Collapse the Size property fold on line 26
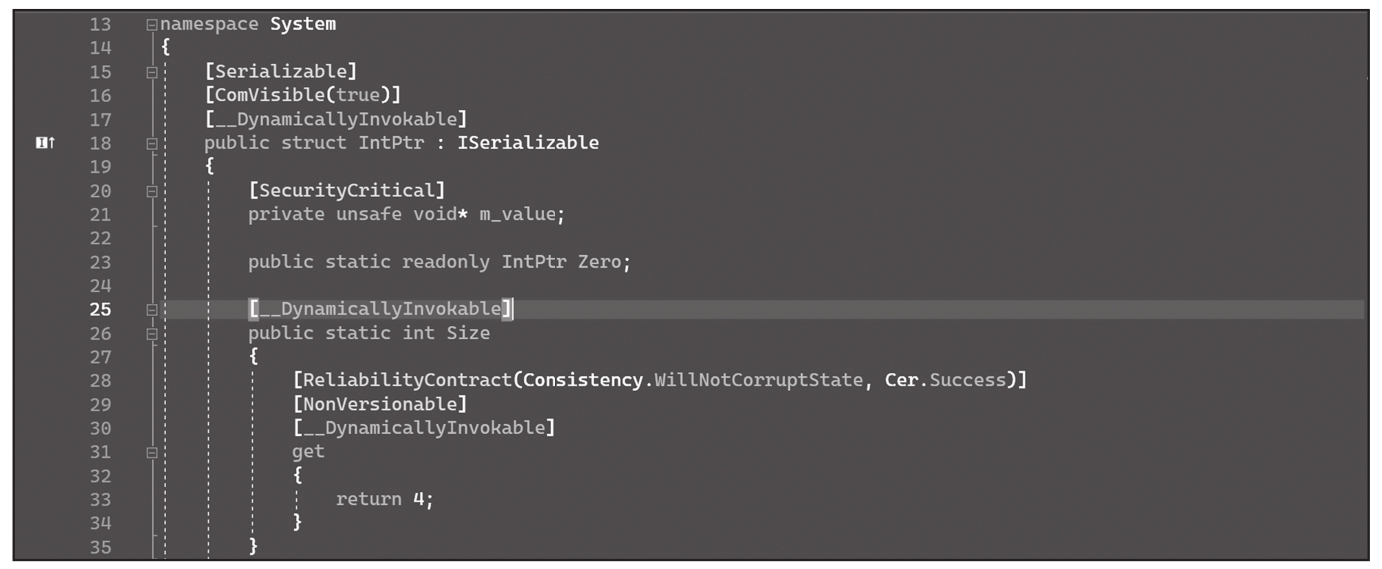The width and height of the screenshot is (1382, 569). (x=151, y=334)
